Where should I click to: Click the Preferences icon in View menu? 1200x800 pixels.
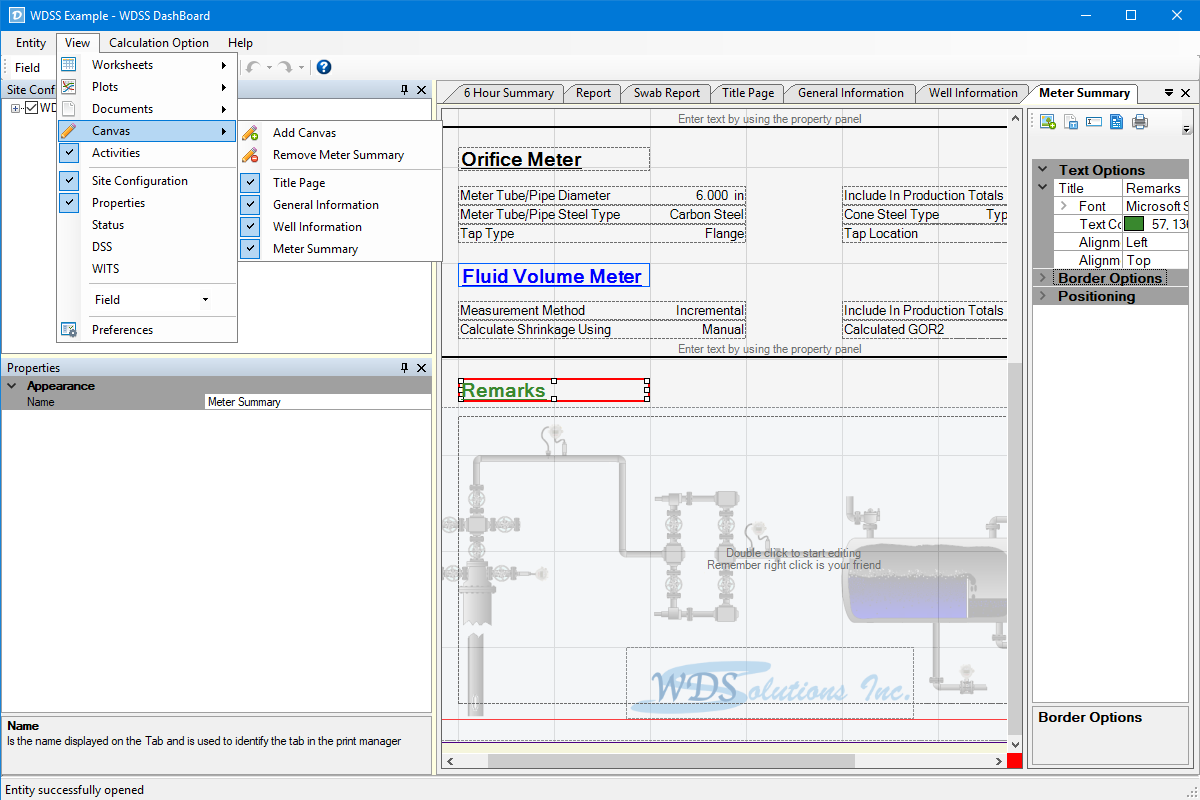click(x=69, y=330)
